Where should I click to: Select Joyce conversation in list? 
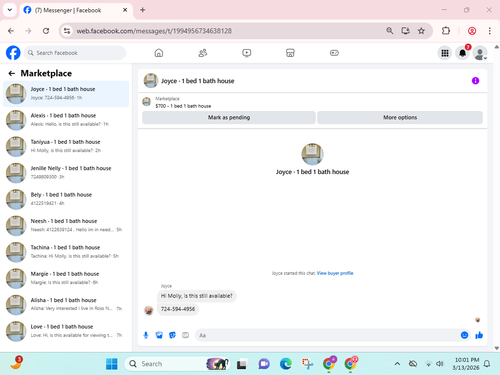pos(66,94)
